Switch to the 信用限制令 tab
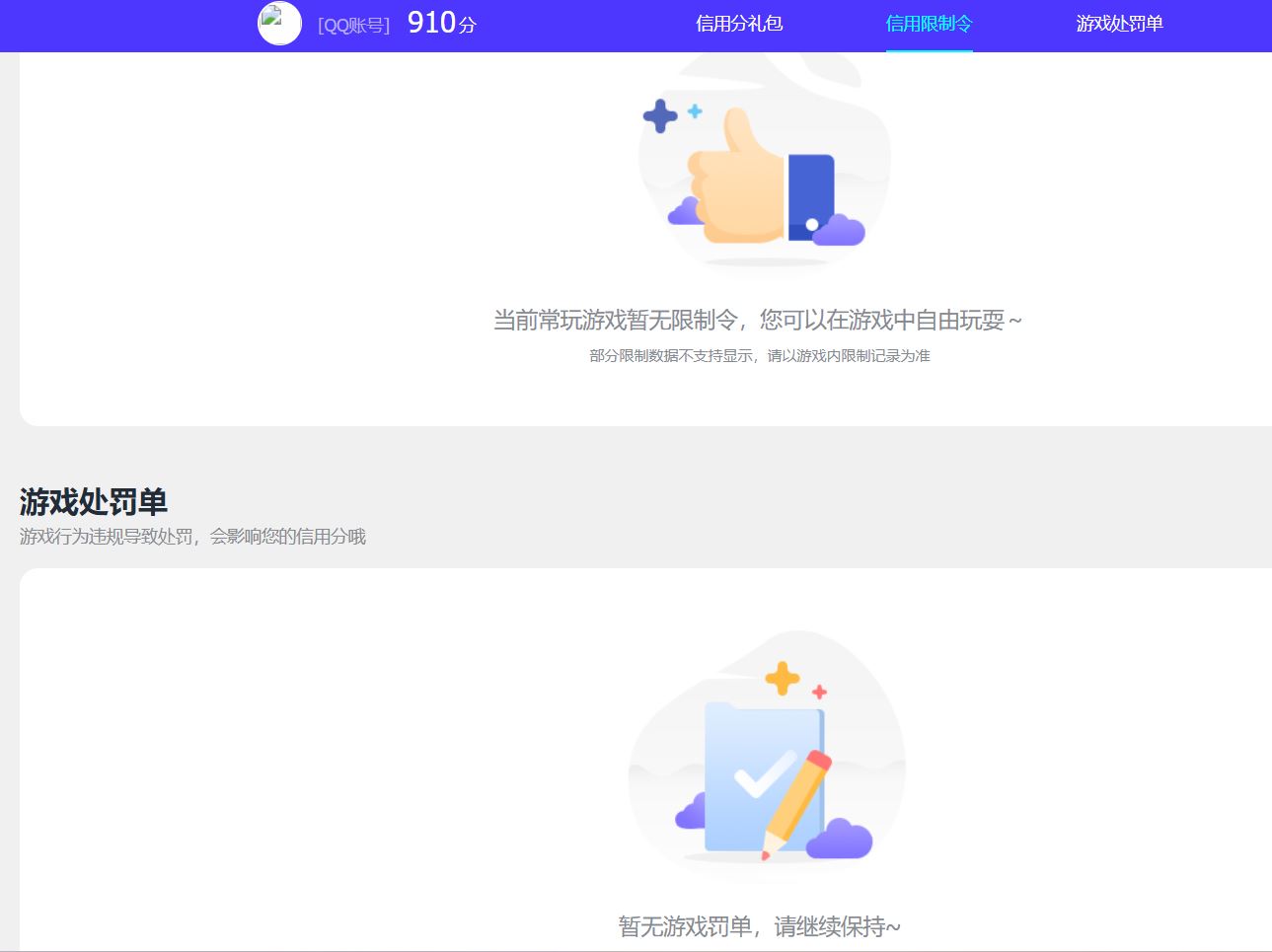 [x=929, y=24]
